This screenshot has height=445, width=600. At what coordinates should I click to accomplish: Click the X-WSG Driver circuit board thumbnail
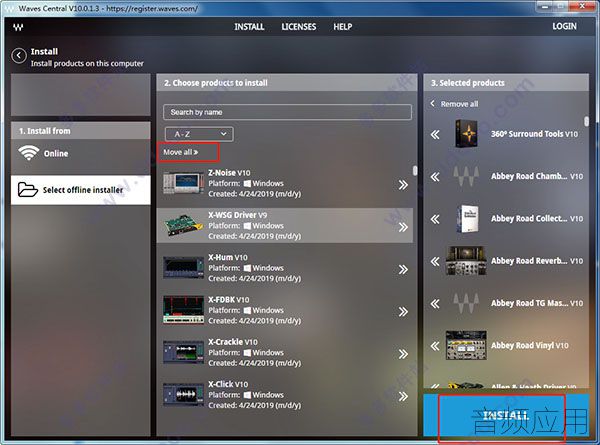coord(183,225)
